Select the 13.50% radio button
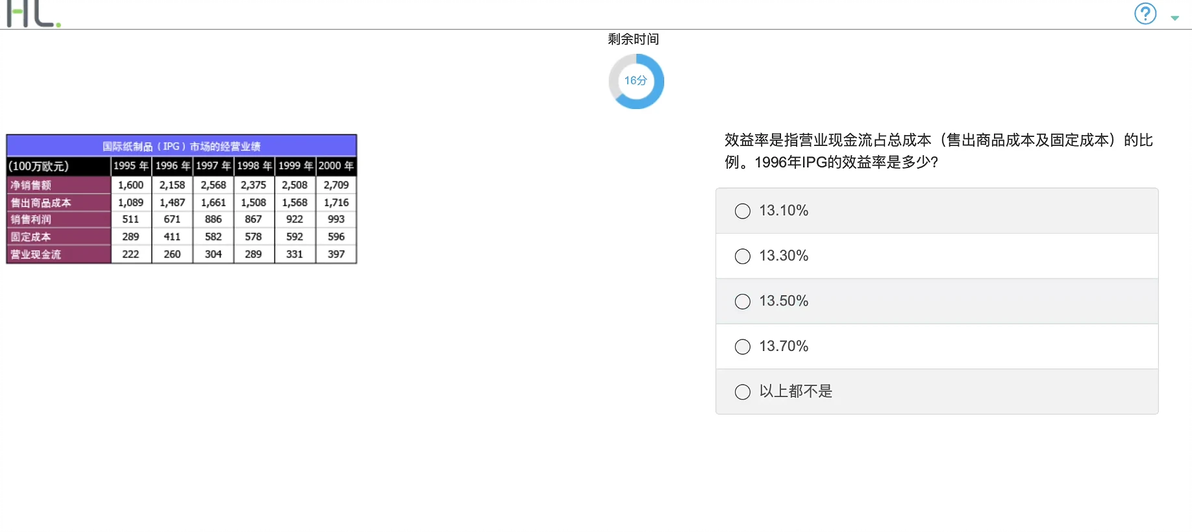The image size is (1192, 532). 743,302
